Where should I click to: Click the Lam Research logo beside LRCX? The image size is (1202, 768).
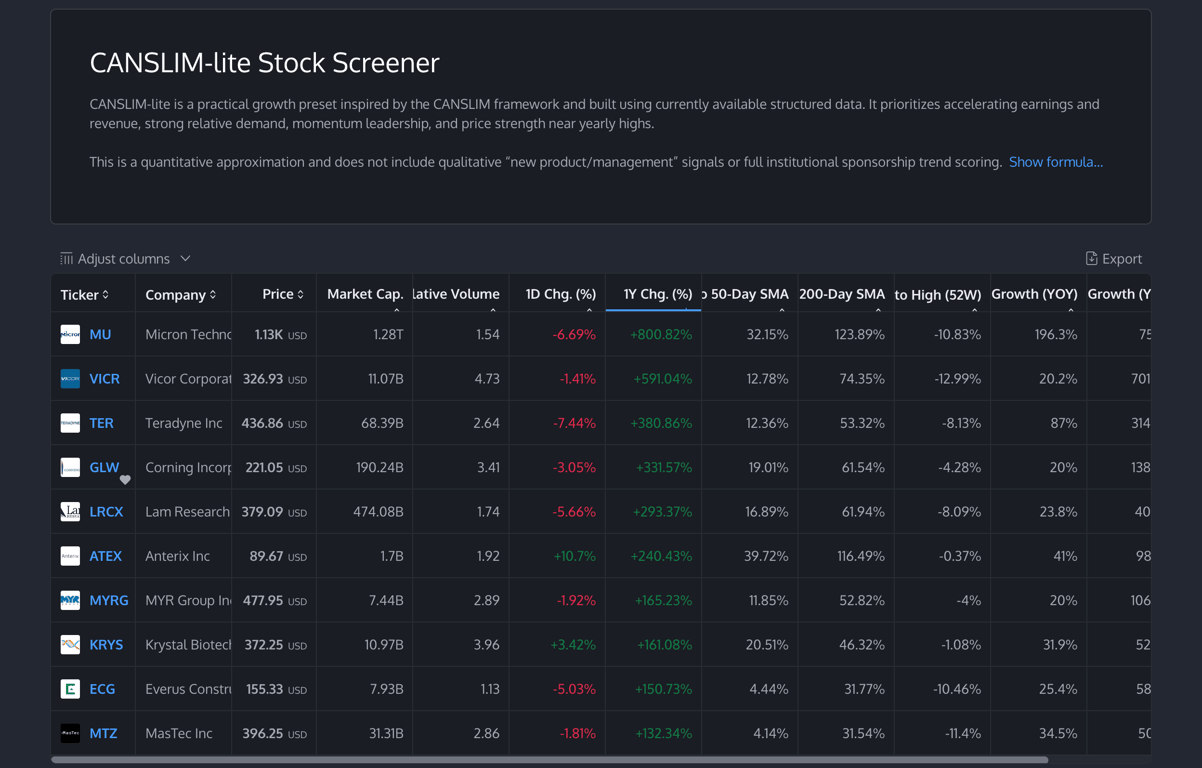(70, 512)
